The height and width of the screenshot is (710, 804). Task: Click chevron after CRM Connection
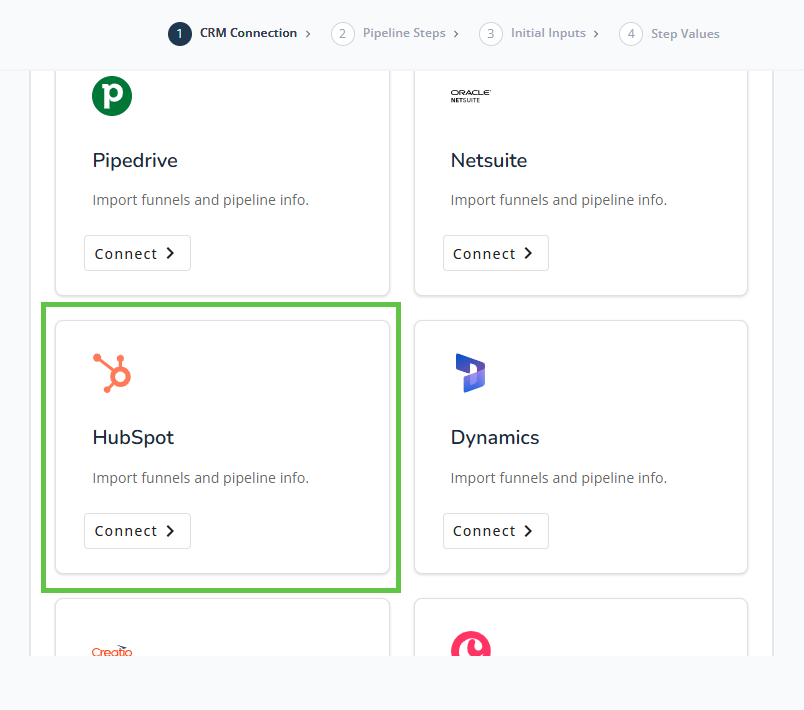point(308,34)
